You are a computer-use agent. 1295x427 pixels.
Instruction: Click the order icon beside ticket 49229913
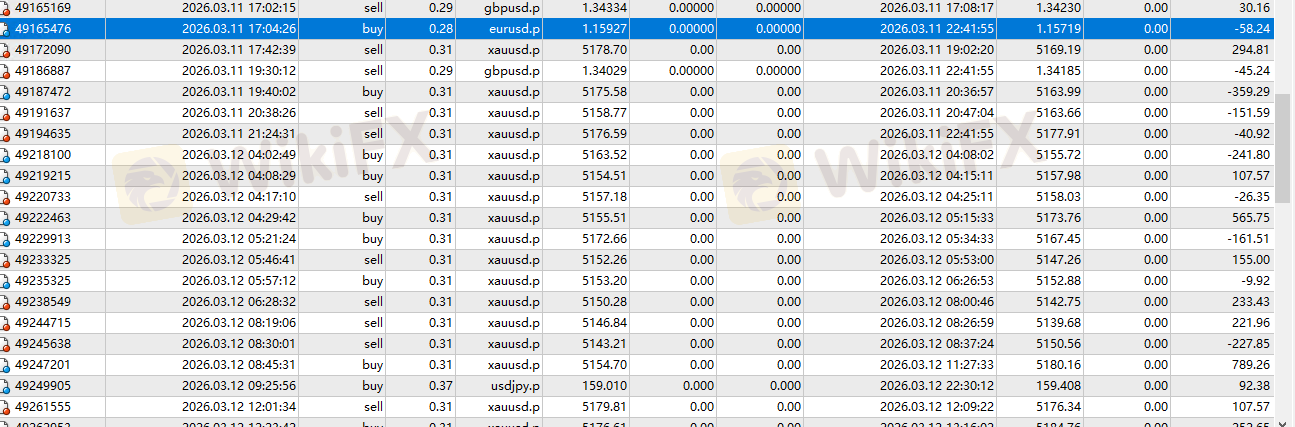click(x=6, y=239)
